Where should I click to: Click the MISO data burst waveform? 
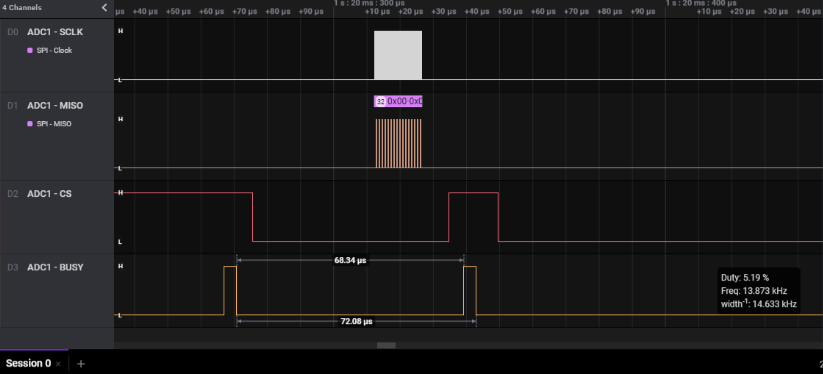tap(398, 143)
